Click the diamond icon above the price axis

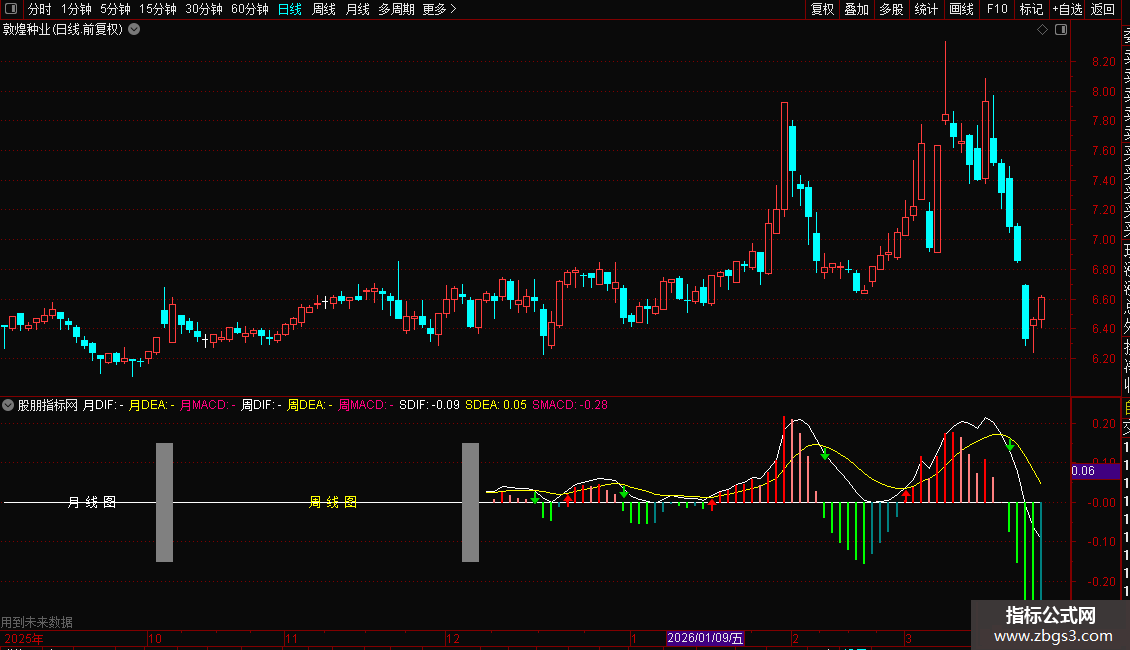point(1042,30)
